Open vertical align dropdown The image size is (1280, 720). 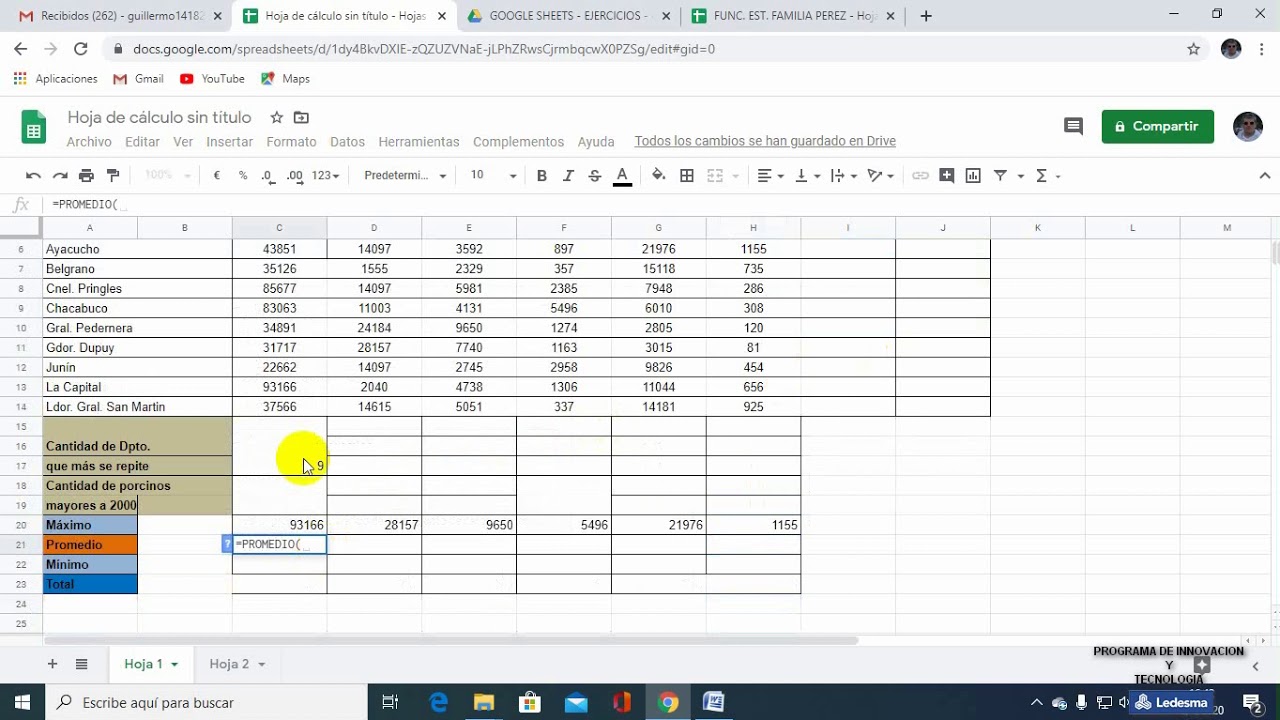[x=806, y=176]
